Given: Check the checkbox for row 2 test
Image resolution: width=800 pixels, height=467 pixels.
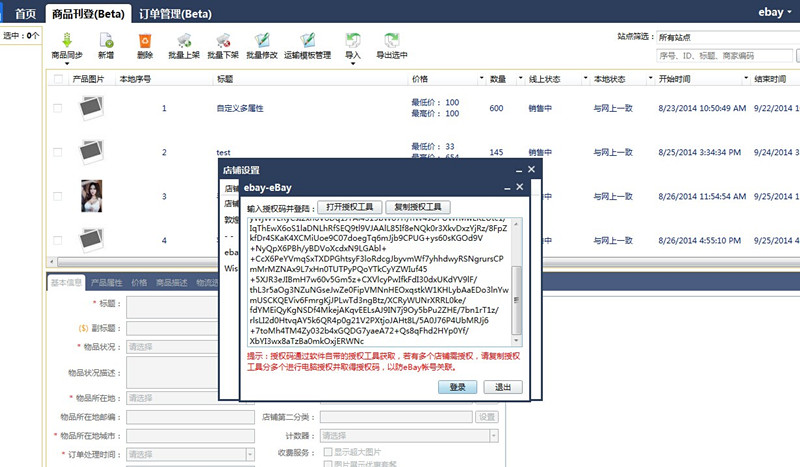Looking at the screenshot, I should (58, 152).
